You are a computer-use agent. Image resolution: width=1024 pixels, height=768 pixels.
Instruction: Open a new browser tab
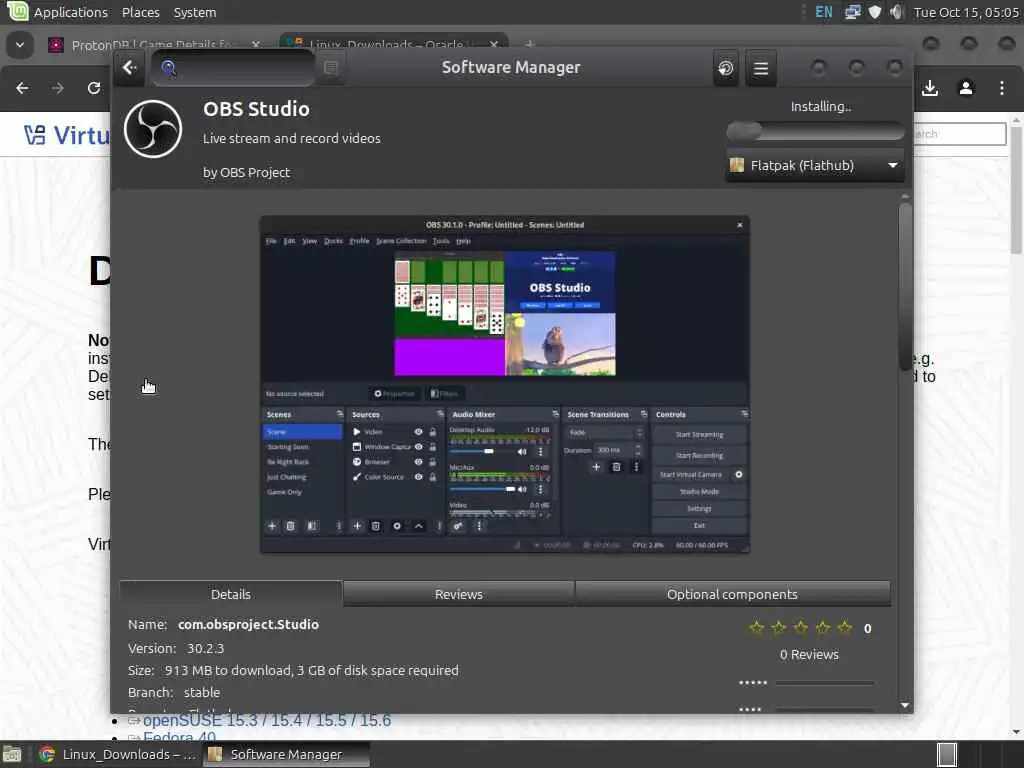click(530, 44)
